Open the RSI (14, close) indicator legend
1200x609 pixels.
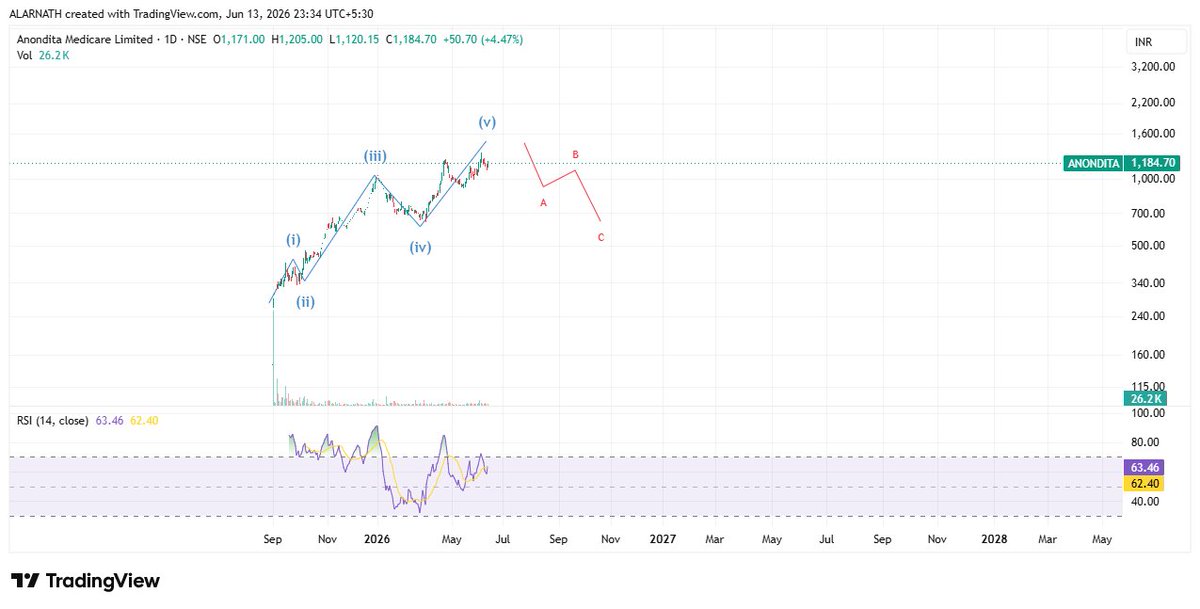(53, 420)
